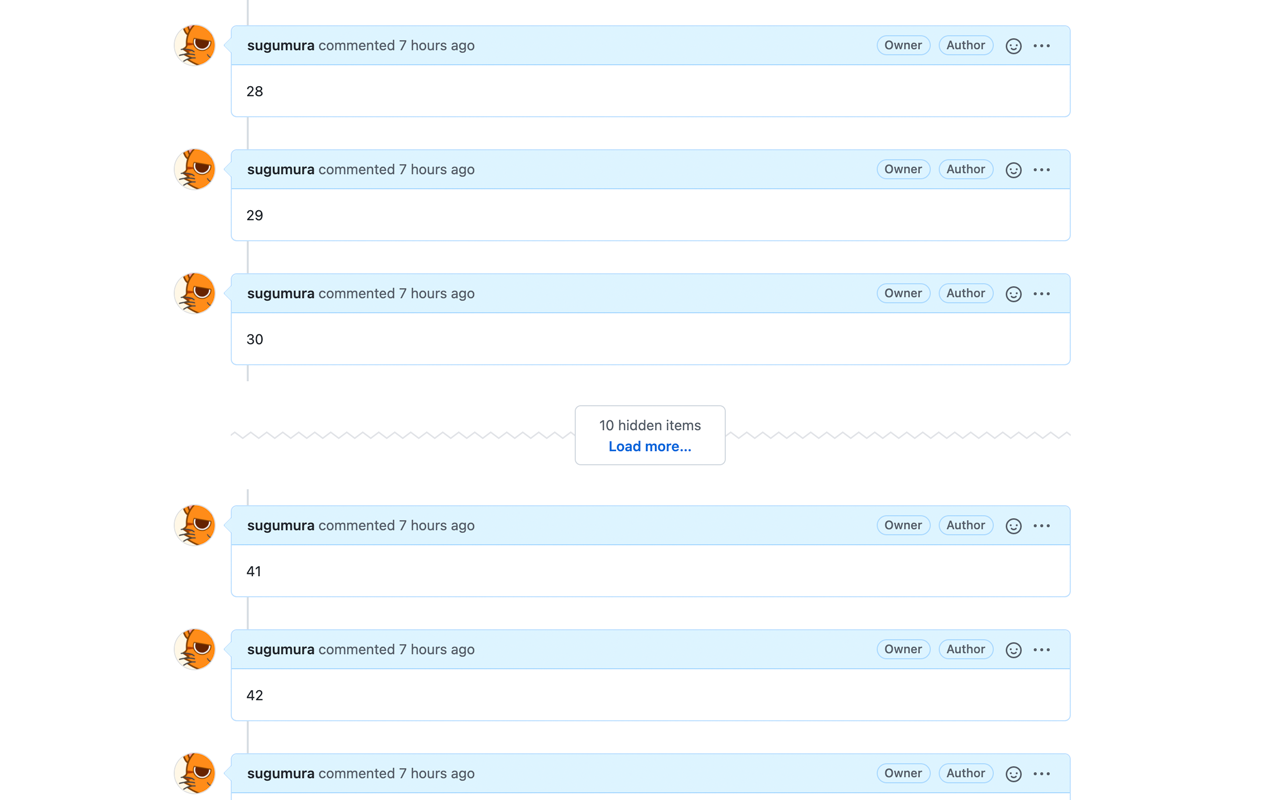The height and width of the screenshot is (800, 1280).
Task: Open the reaction smiley on comment 28
Action: click(x=1013, y=45)
